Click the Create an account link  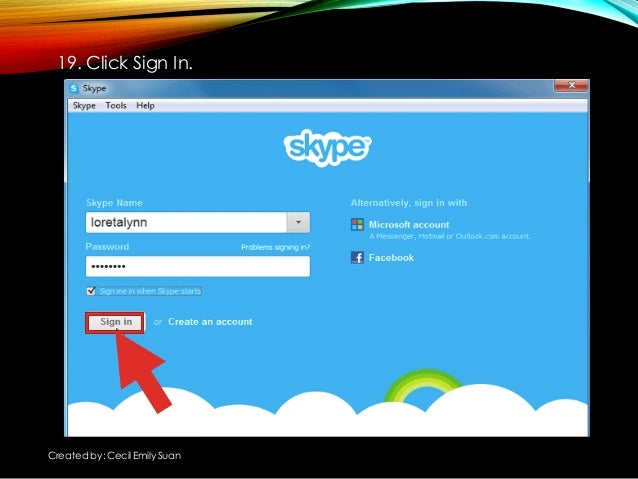tap(210, 322)
